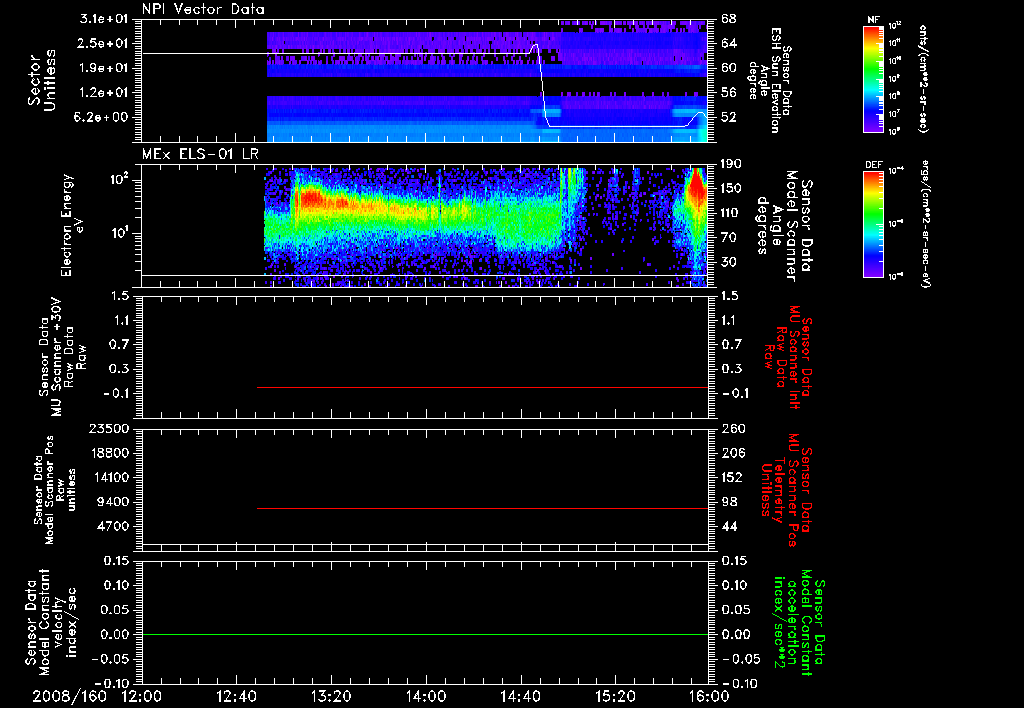The image size is (1024, 708).
Task: Select the 'Electron Energy eV' axis label
Action: click(x=71, y=225)
